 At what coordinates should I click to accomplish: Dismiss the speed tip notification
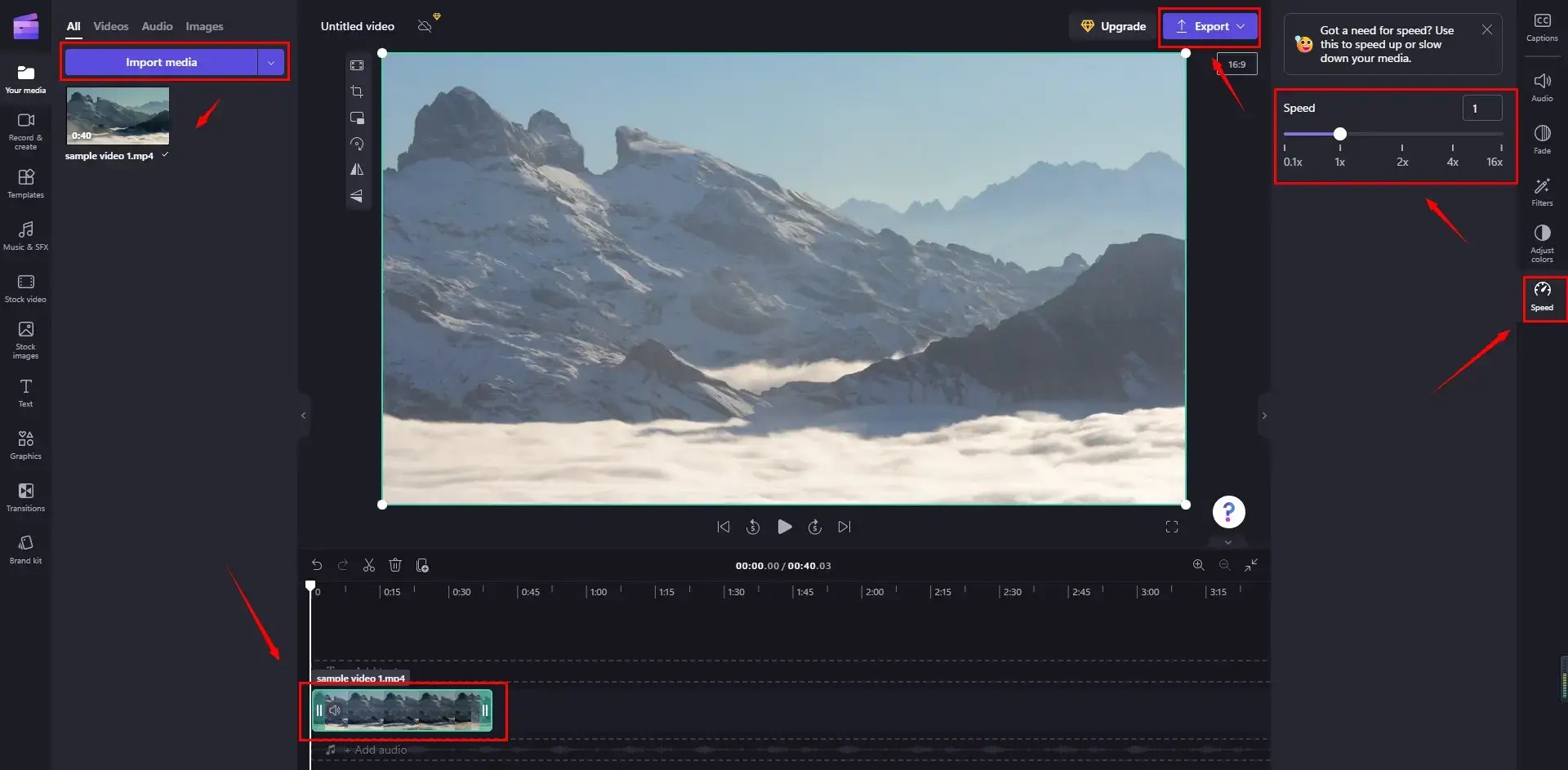pos(1486,29)
